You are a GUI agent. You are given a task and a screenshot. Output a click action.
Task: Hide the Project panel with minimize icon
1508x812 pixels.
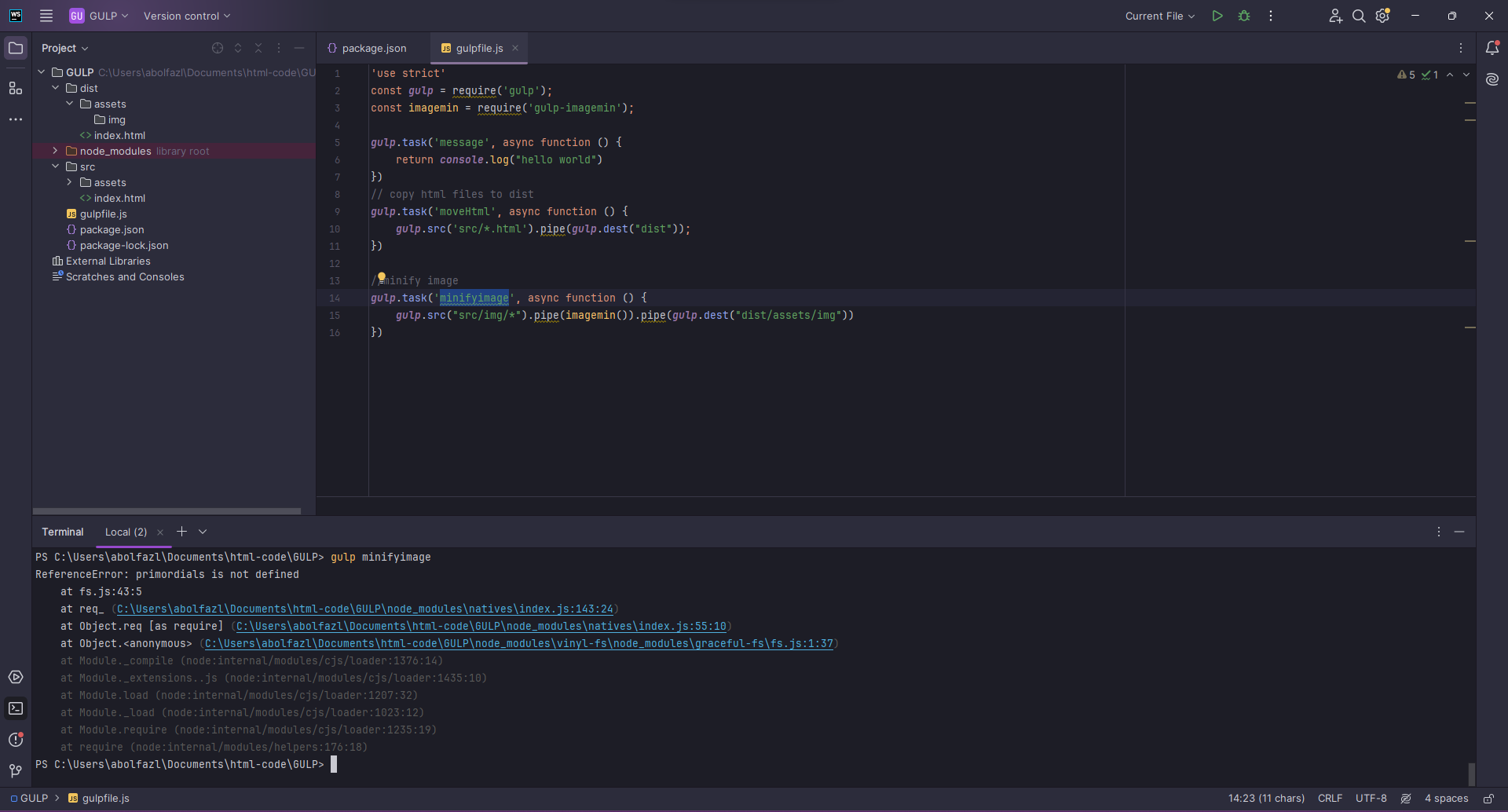click(x=299, y=48)
